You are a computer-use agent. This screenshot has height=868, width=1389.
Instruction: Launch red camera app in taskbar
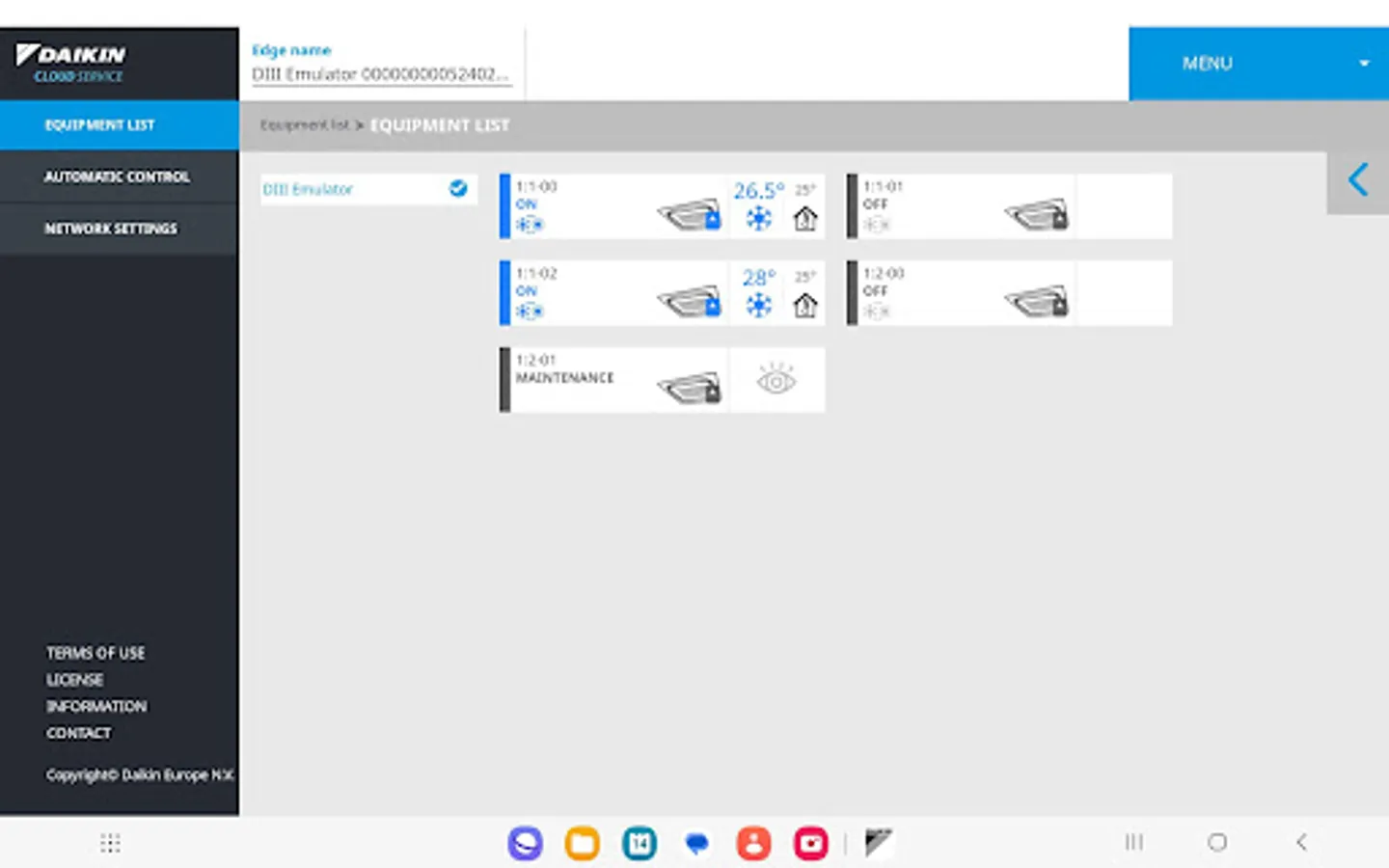811,844
